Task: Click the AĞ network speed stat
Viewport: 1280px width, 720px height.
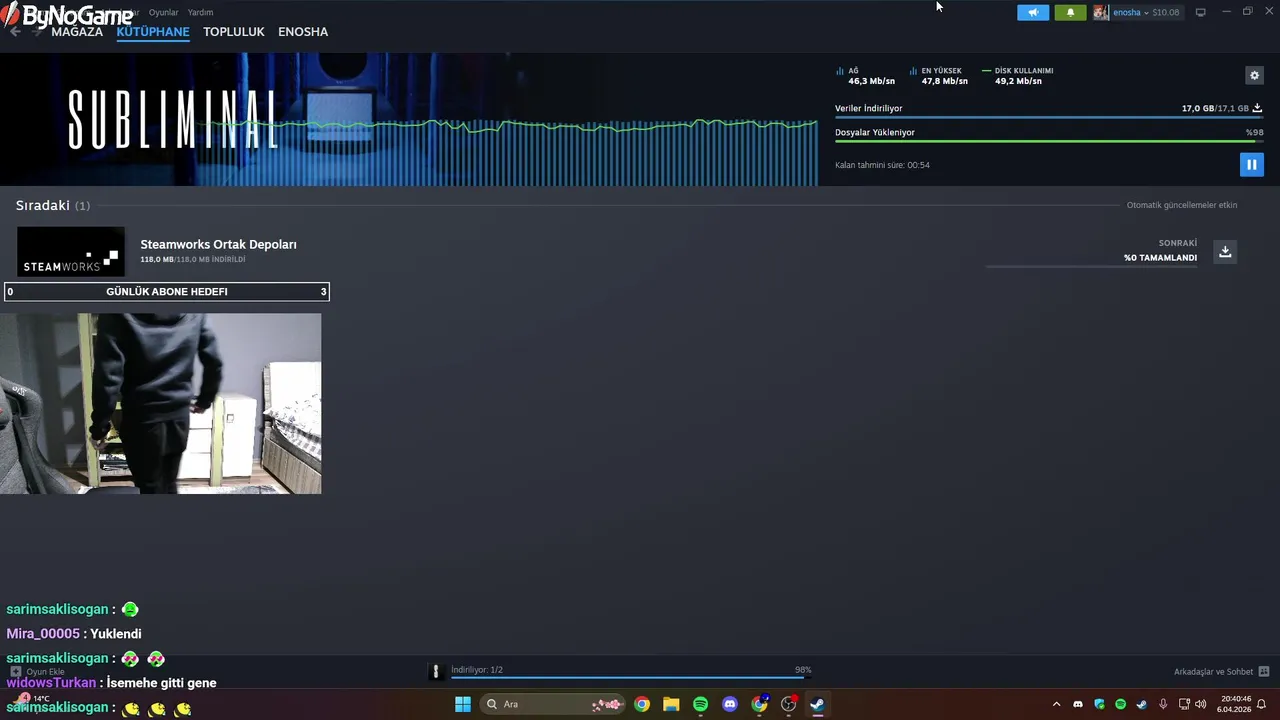Action: click(x=866, y=76)
